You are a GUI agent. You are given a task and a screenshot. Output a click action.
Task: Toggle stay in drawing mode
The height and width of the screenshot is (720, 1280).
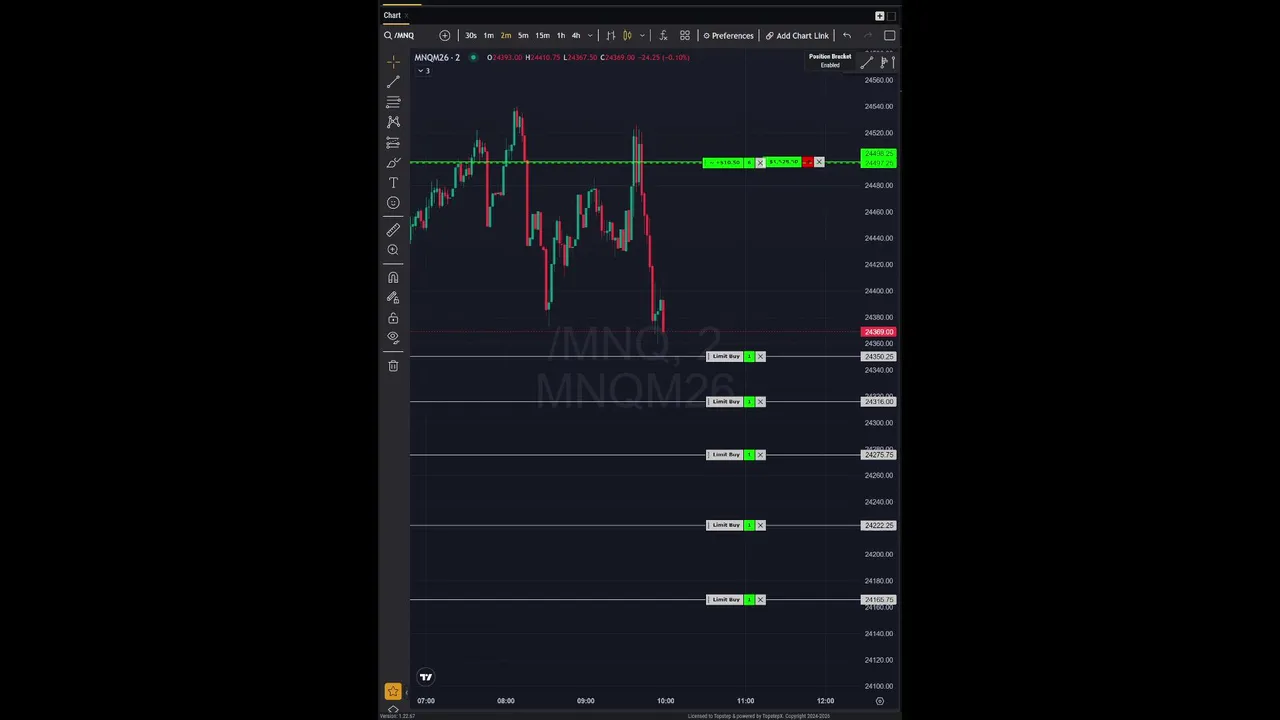(393, 298)
